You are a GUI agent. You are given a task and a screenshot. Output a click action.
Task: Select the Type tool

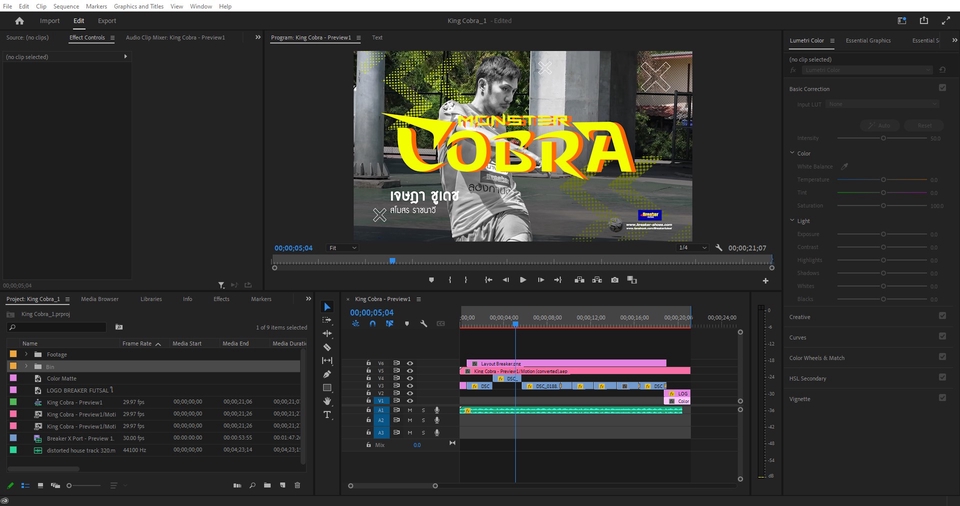(x=328, y=415)
